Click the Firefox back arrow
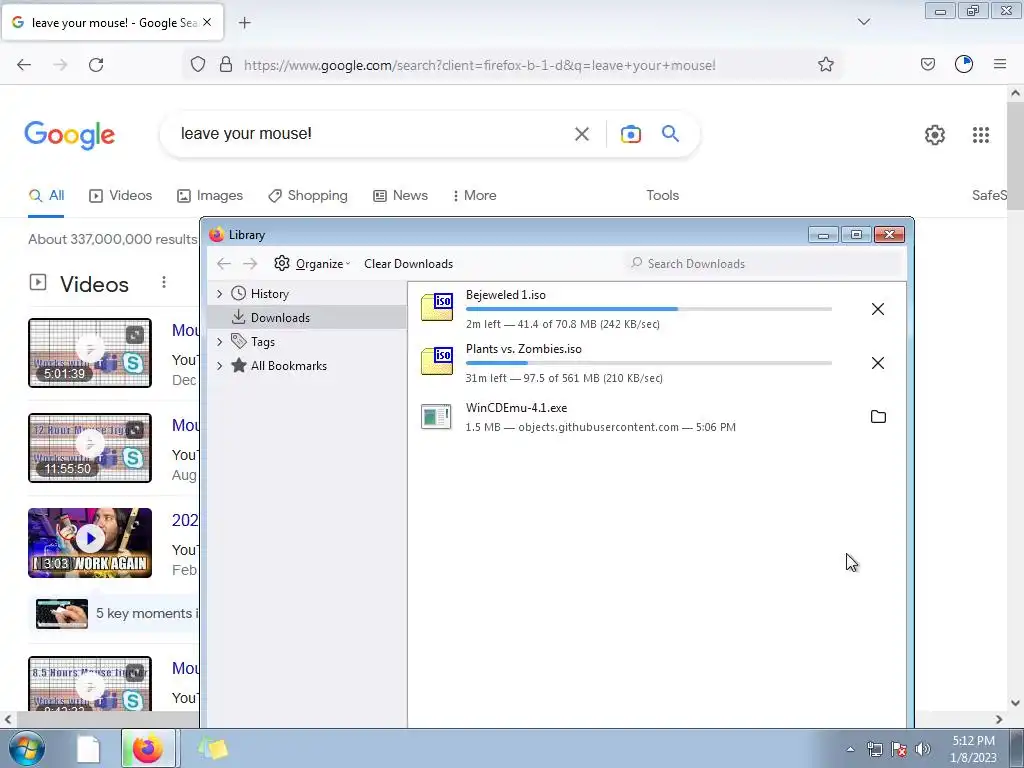The height and width of the screenshot is (768, 1024). pos(24,65)
